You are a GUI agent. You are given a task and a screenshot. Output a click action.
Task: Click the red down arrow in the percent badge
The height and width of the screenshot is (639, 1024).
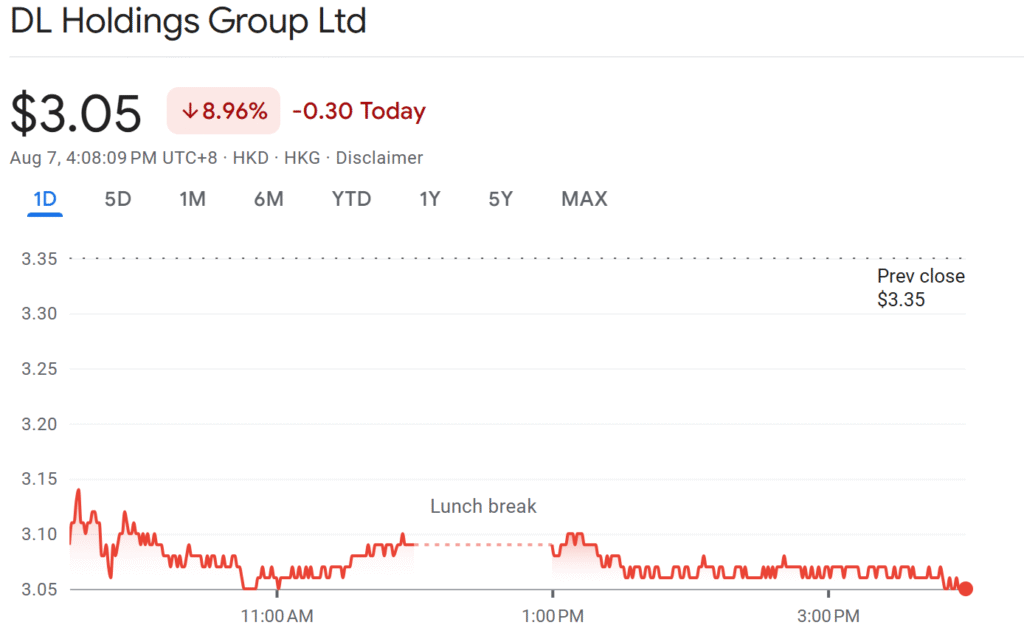[189, 112]
